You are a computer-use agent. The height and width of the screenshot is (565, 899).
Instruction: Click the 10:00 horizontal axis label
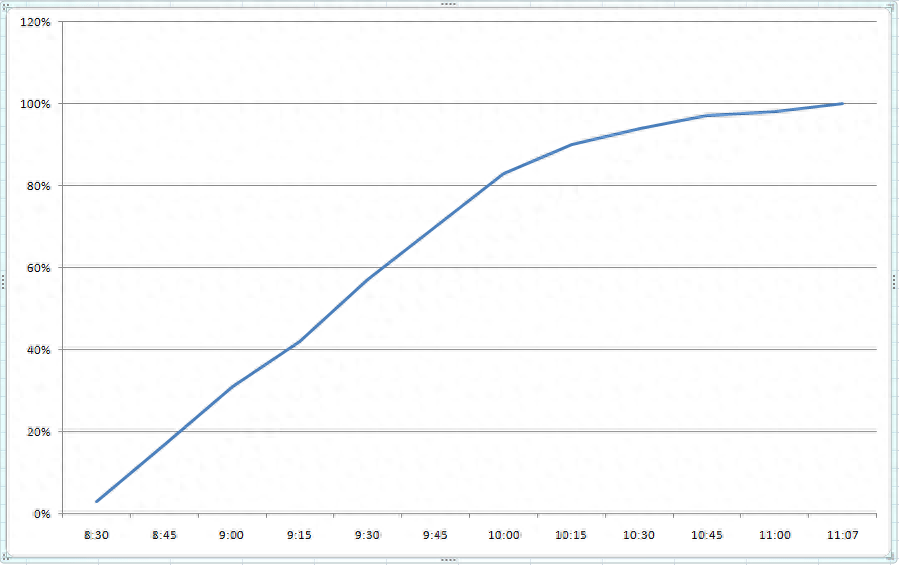click(503, 535)
